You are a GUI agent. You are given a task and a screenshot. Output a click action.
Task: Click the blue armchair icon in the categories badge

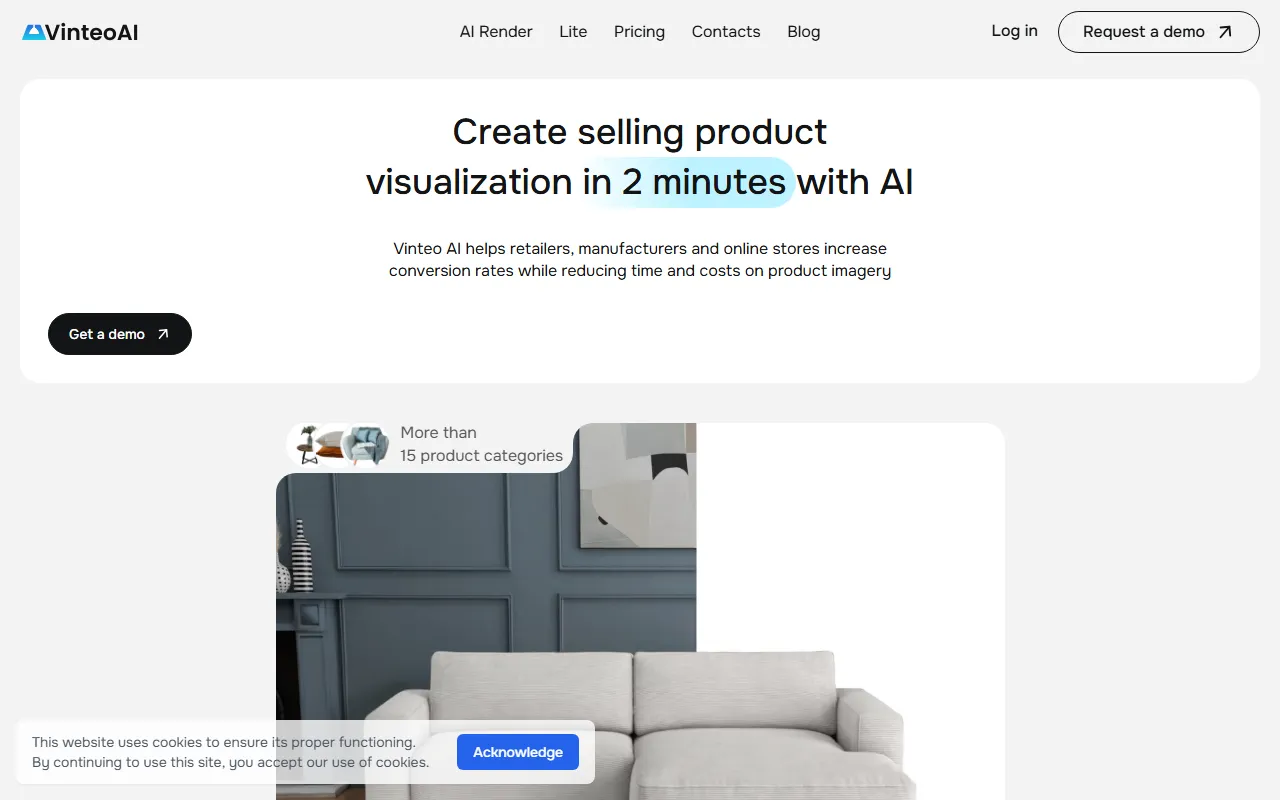click(366, 445)
